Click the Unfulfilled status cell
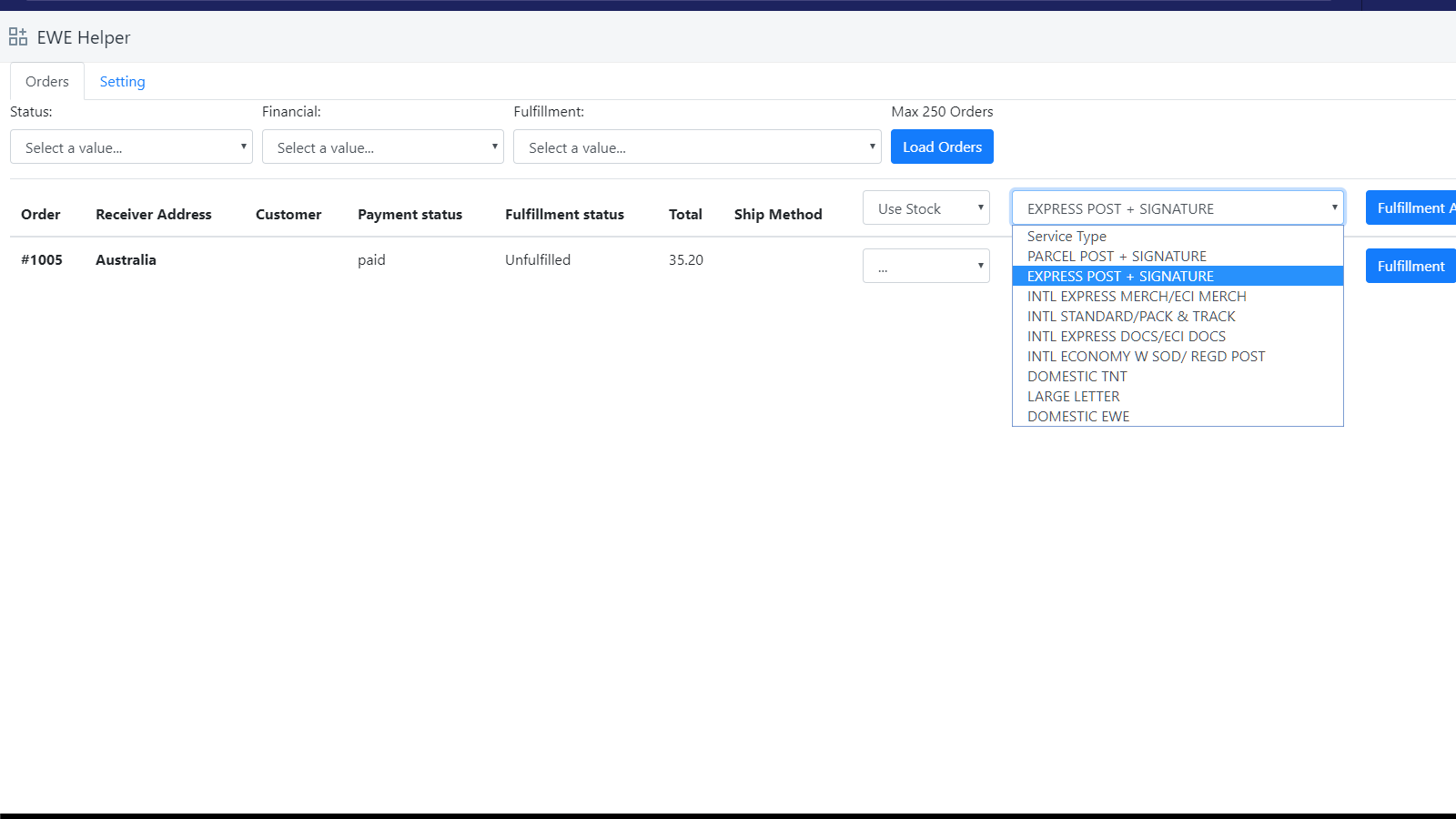Viewport: 1456px width, 819px height. [538, 259]
